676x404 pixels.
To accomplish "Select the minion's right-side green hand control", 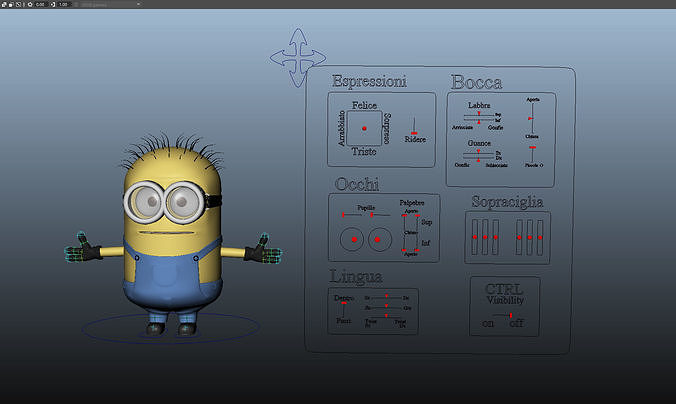I will pos(268,250).
